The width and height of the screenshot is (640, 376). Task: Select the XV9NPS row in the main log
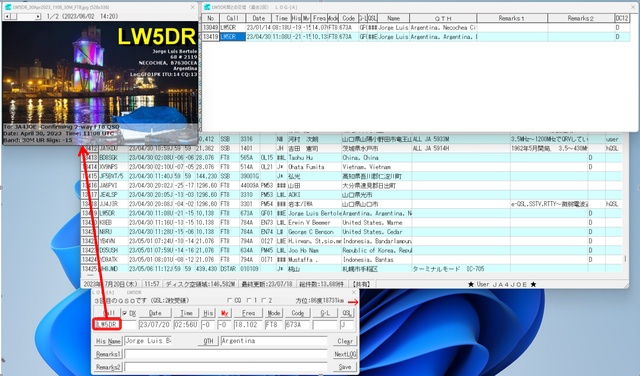coord(351,167)
